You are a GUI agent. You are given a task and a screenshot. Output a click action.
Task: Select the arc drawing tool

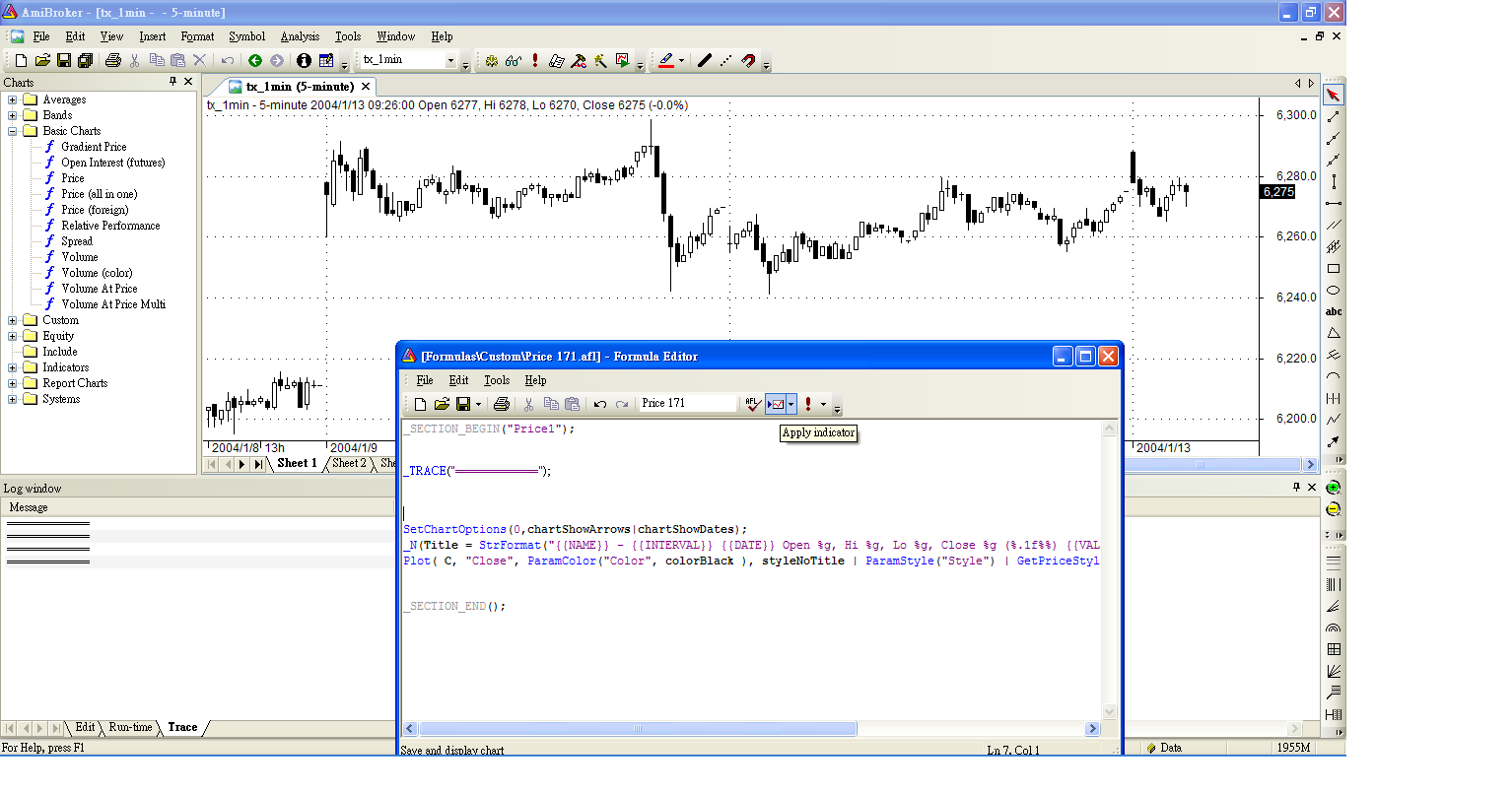(1334, 376)
